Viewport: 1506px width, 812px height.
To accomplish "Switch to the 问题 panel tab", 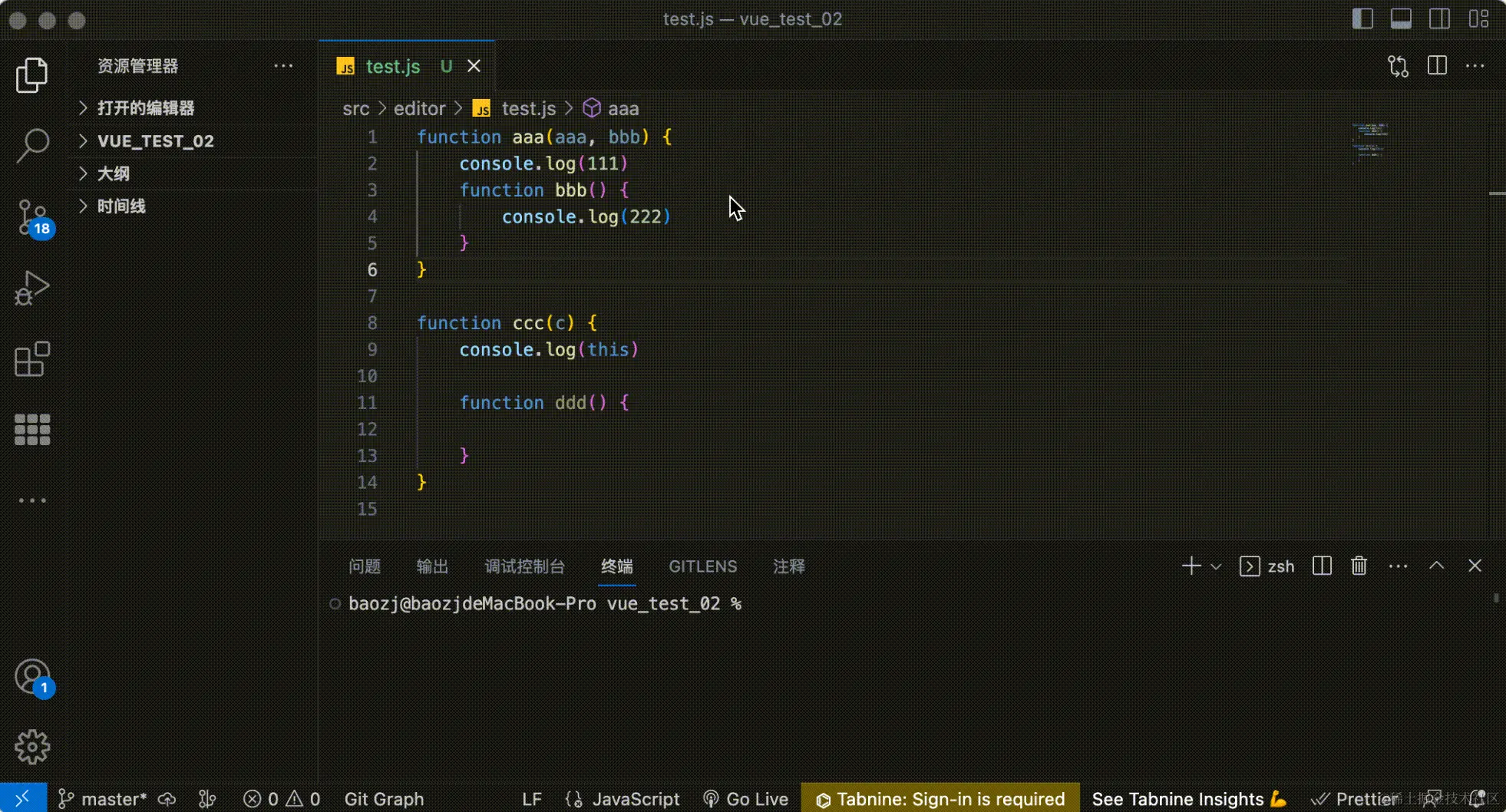I will point(364,566).
